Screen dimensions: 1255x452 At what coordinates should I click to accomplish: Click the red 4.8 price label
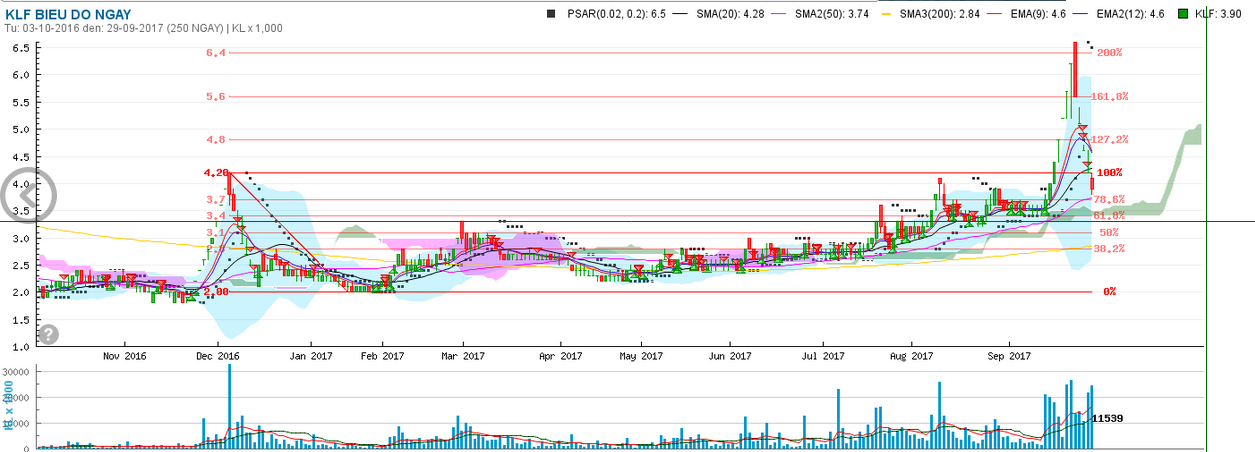pyautogui.click(x=216, y=139)
